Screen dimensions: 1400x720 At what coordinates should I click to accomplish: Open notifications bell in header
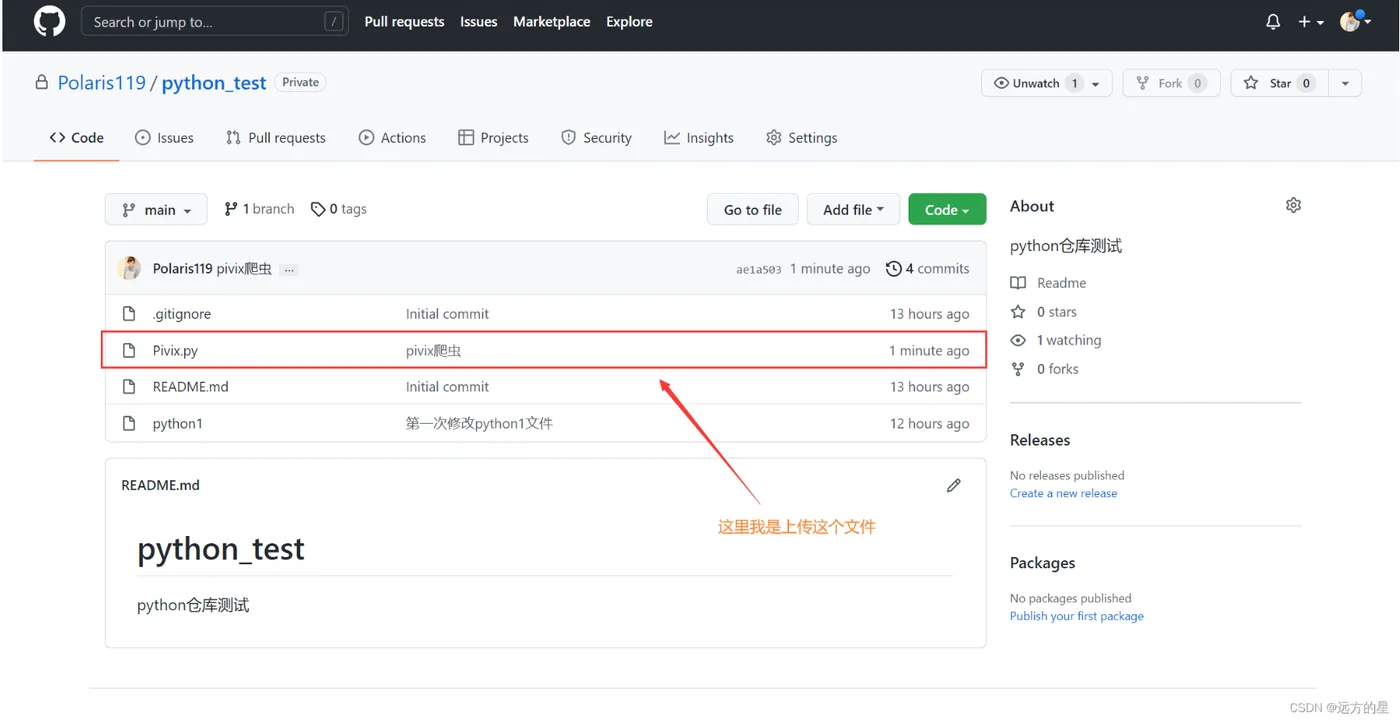(1273, 21)
